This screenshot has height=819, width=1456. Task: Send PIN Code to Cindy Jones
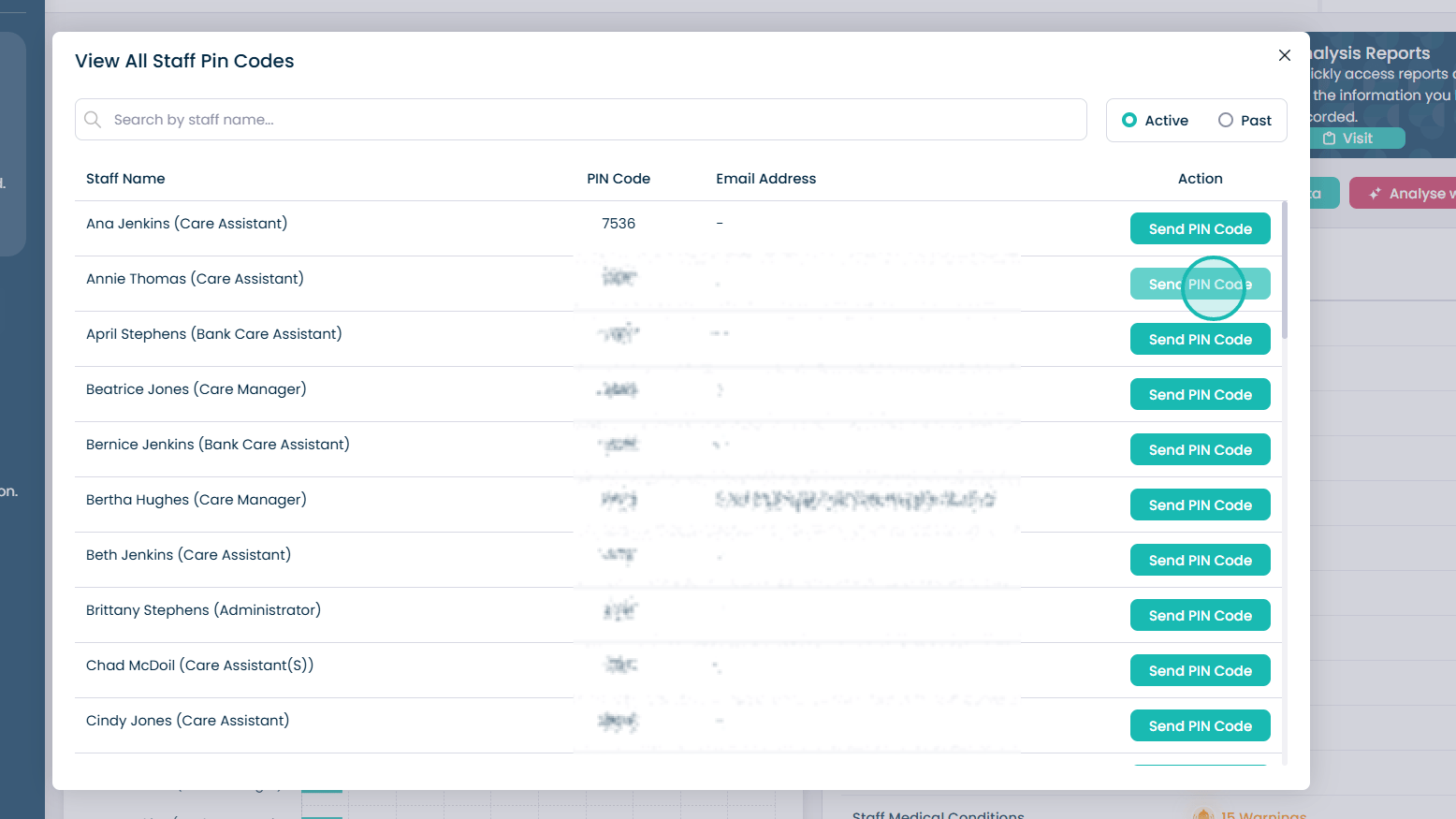pyautogui.click(x=1201, y=726)
